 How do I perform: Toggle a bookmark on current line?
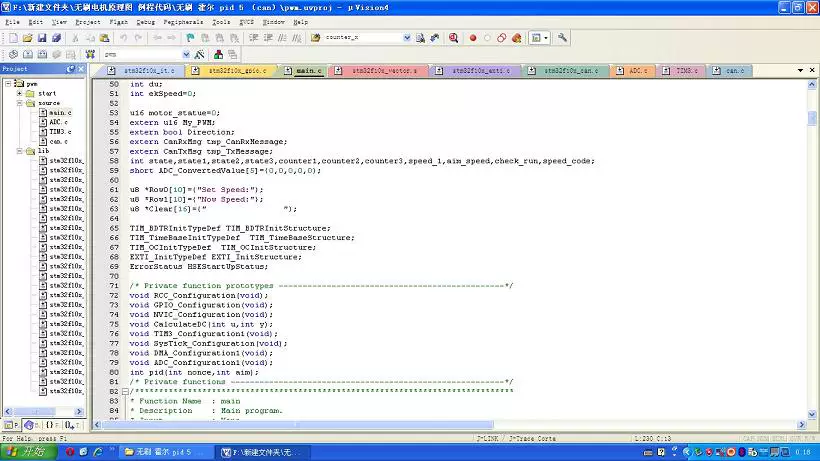190,38
